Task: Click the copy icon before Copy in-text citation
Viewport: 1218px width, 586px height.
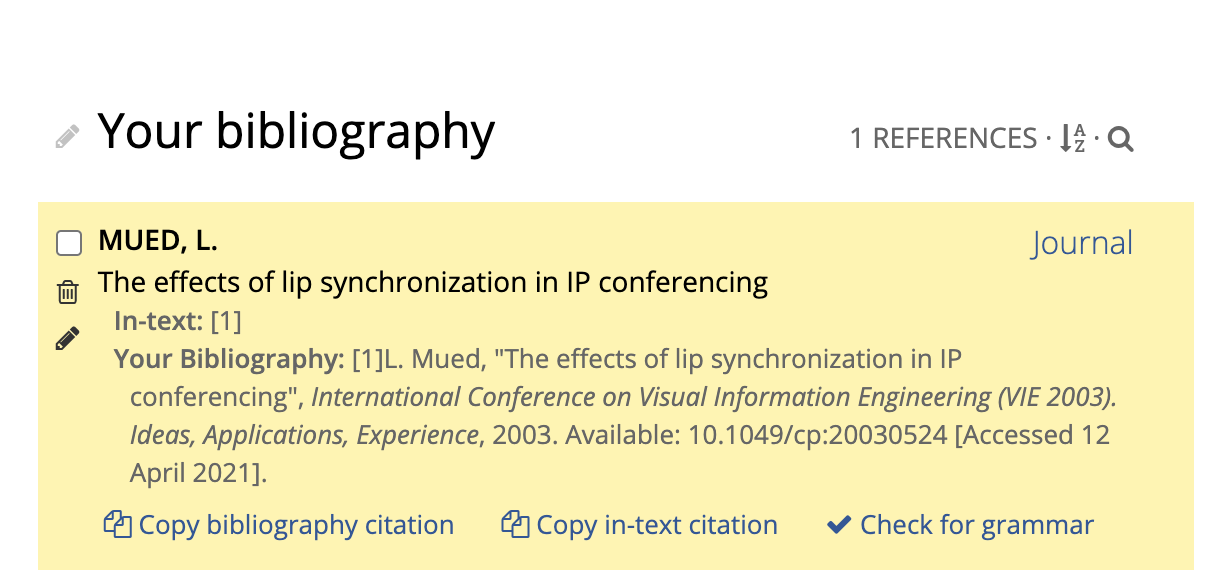Action: (515, 524)
